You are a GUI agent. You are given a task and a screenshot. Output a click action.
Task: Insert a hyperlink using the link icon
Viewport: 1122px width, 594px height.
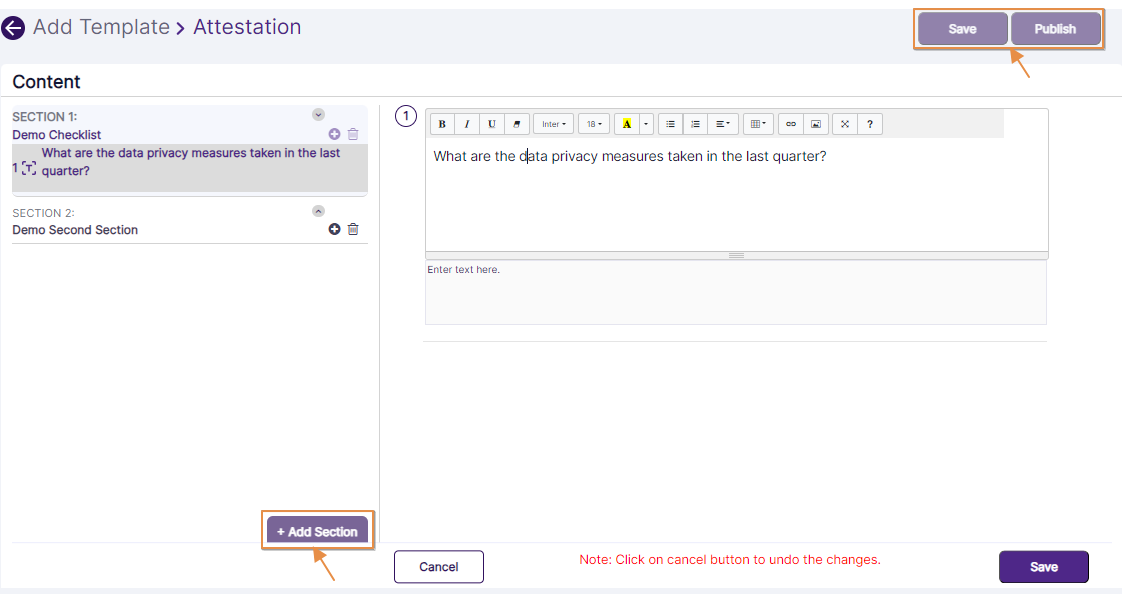[x=791, y=123]
